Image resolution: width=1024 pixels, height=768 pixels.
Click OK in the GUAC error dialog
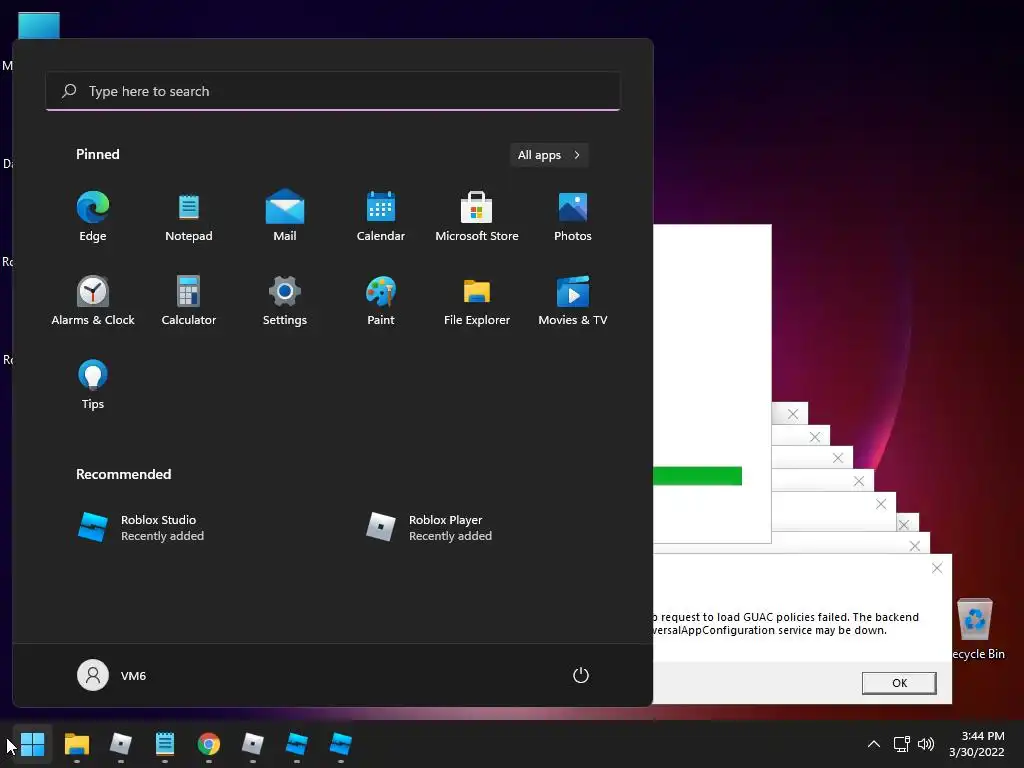pos(899,683)
